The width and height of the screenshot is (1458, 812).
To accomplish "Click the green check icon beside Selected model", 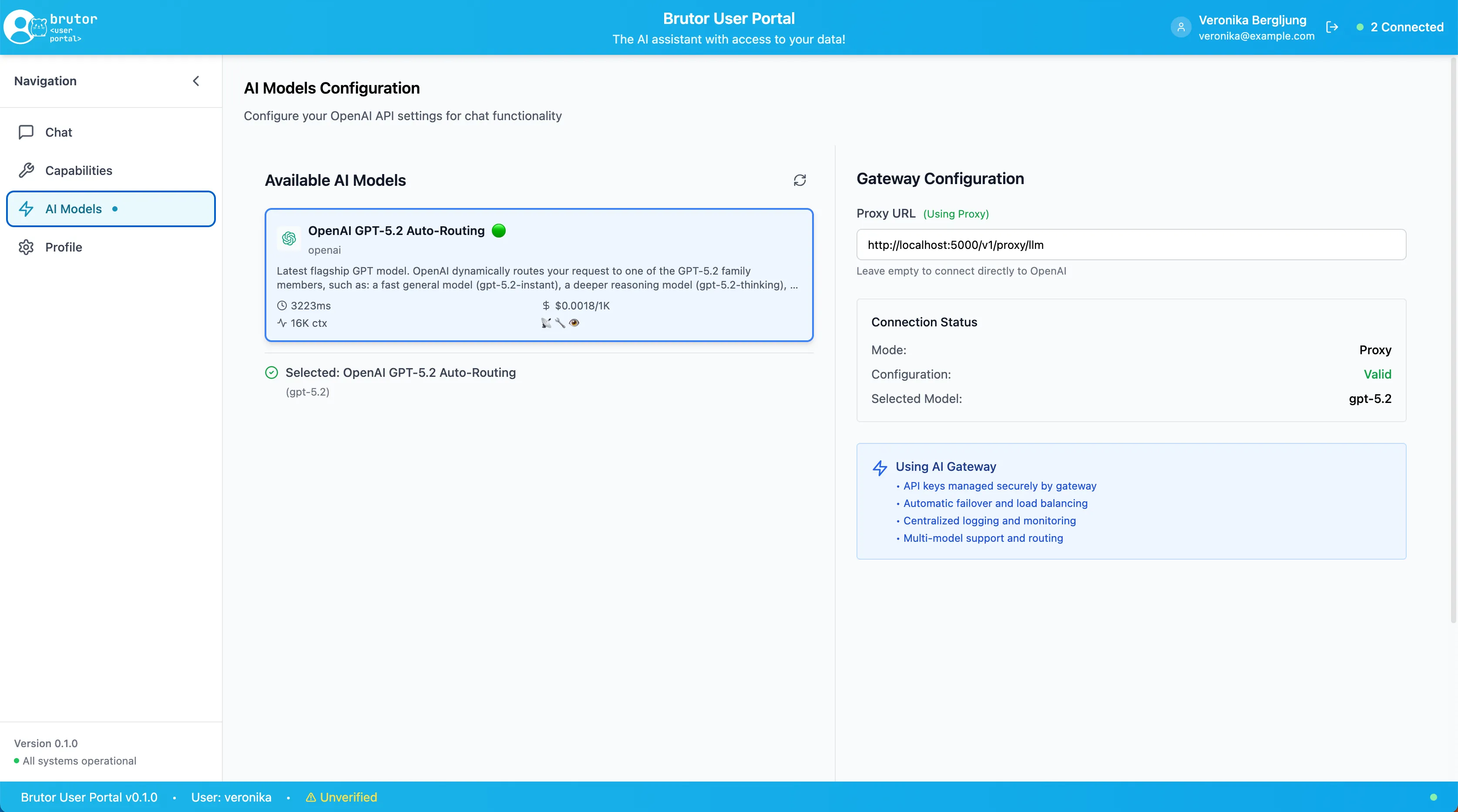I will tap(272, 372).
